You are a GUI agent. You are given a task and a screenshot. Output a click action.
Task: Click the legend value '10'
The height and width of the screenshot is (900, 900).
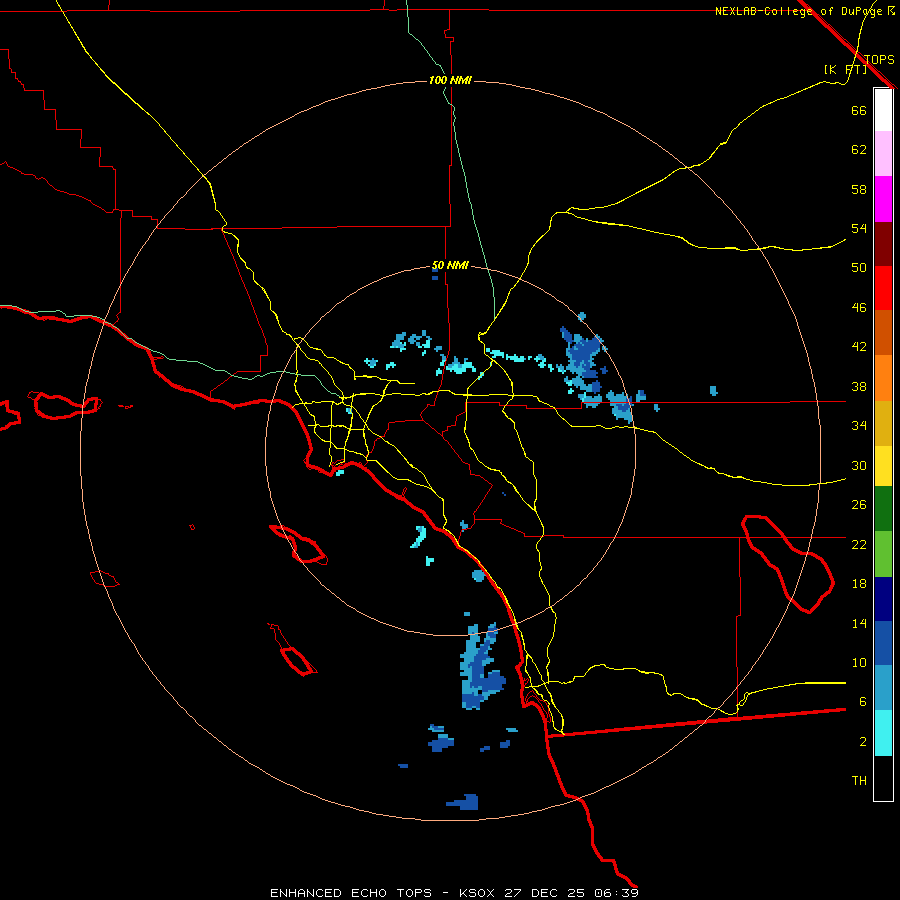[x=859, y=663]
